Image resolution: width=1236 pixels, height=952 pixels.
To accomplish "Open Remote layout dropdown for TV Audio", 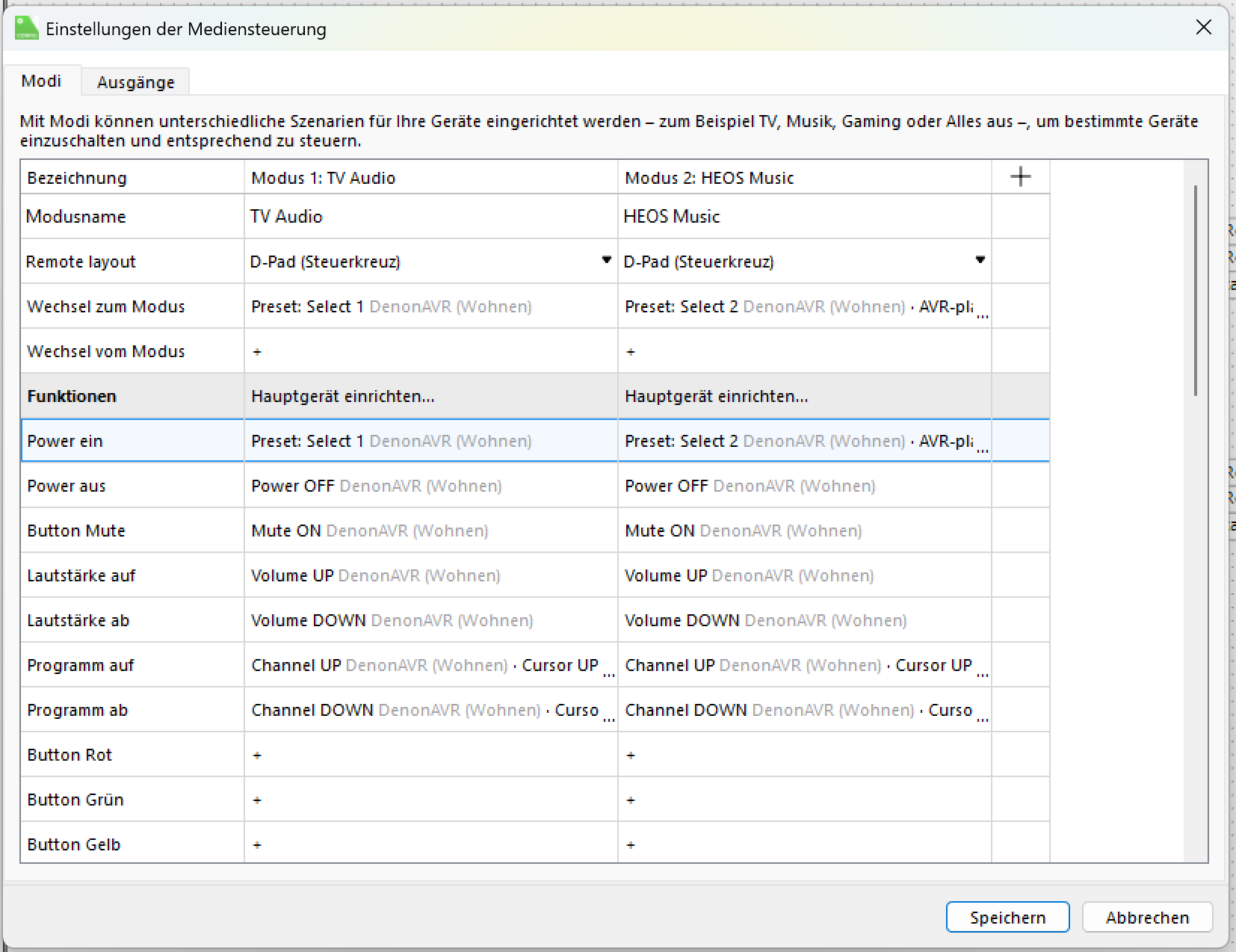I will (606, 261).
